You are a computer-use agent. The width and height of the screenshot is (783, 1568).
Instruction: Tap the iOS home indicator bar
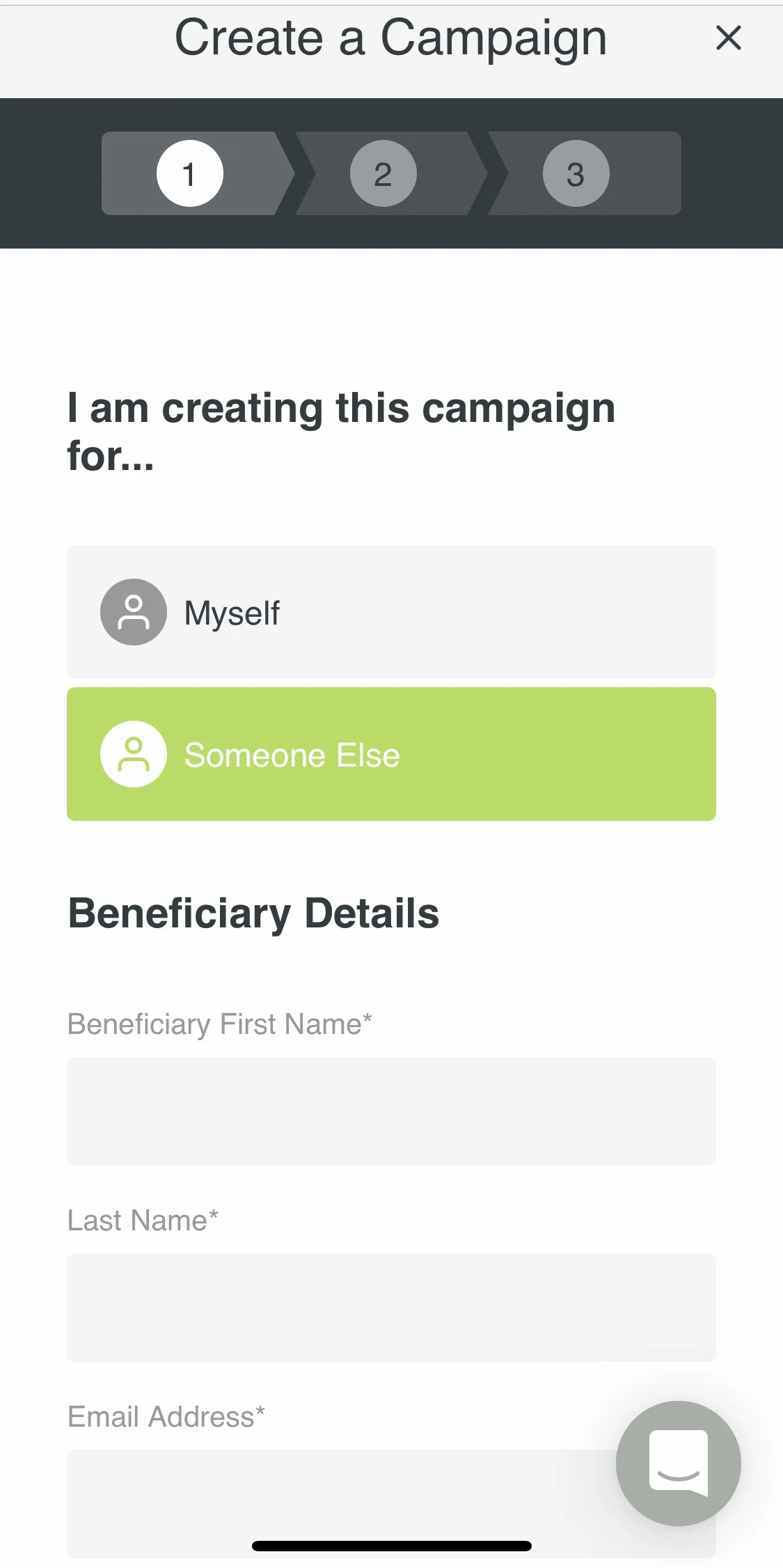click(392, 1546)
